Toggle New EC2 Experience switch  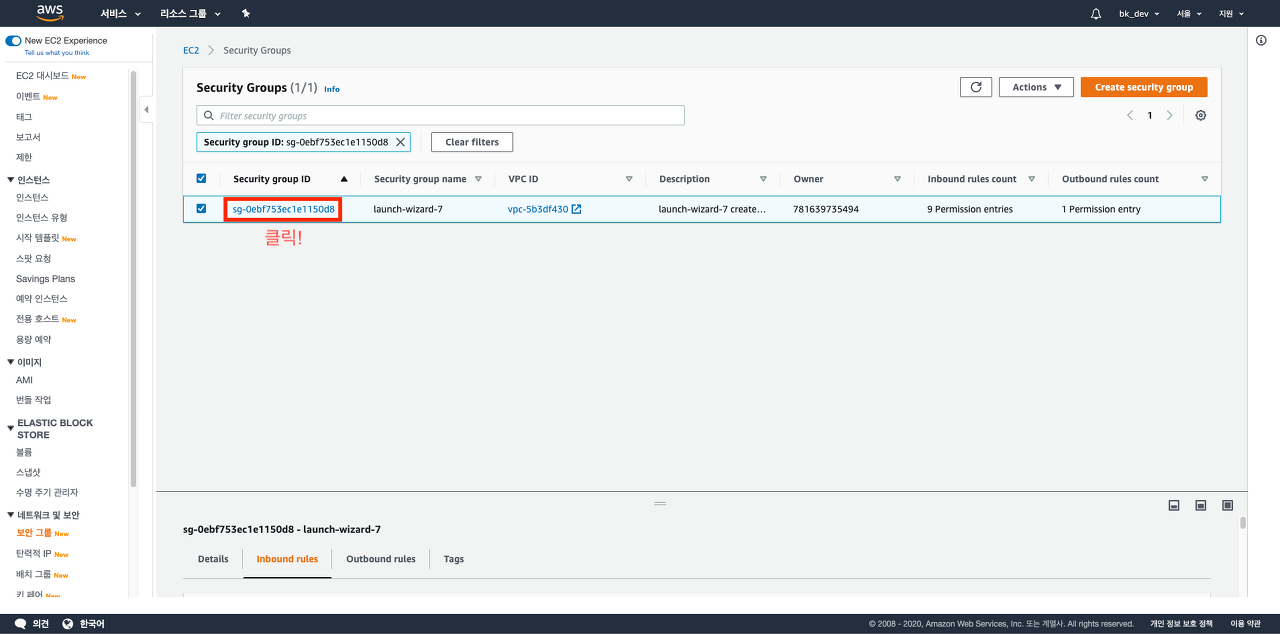tap(13, 41)
